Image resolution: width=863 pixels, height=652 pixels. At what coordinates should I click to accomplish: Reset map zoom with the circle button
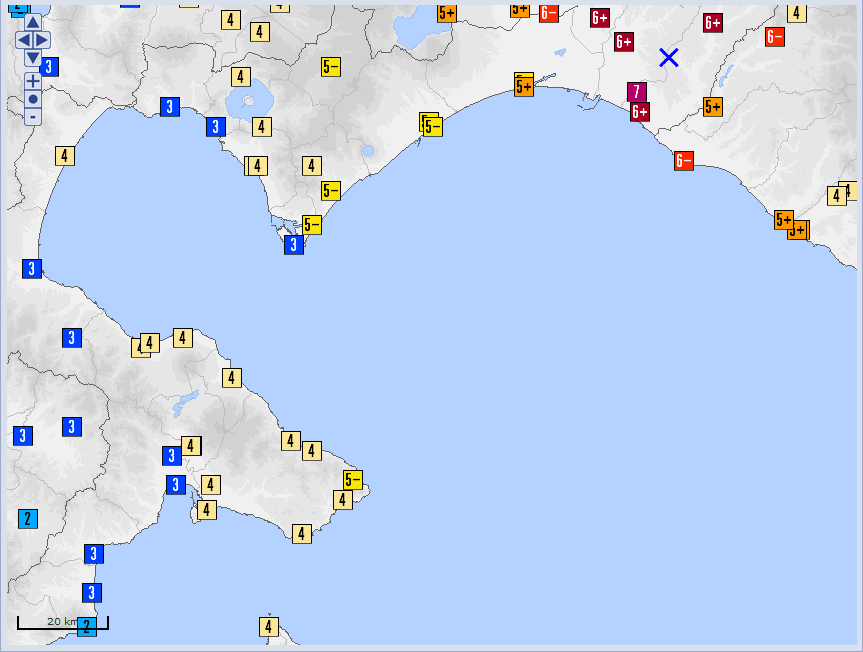pos(33,99)
